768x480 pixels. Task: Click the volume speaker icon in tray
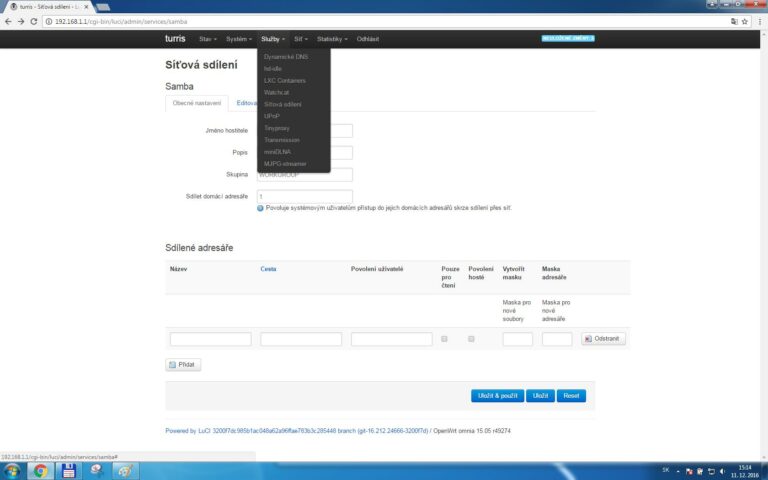click(x=722, y=471)
